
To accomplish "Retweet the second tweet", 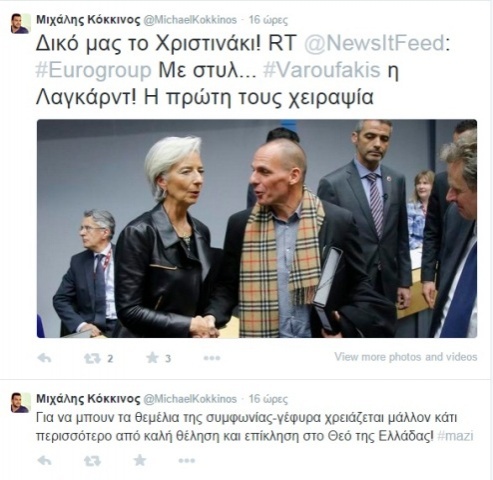I will pos(92,461).
